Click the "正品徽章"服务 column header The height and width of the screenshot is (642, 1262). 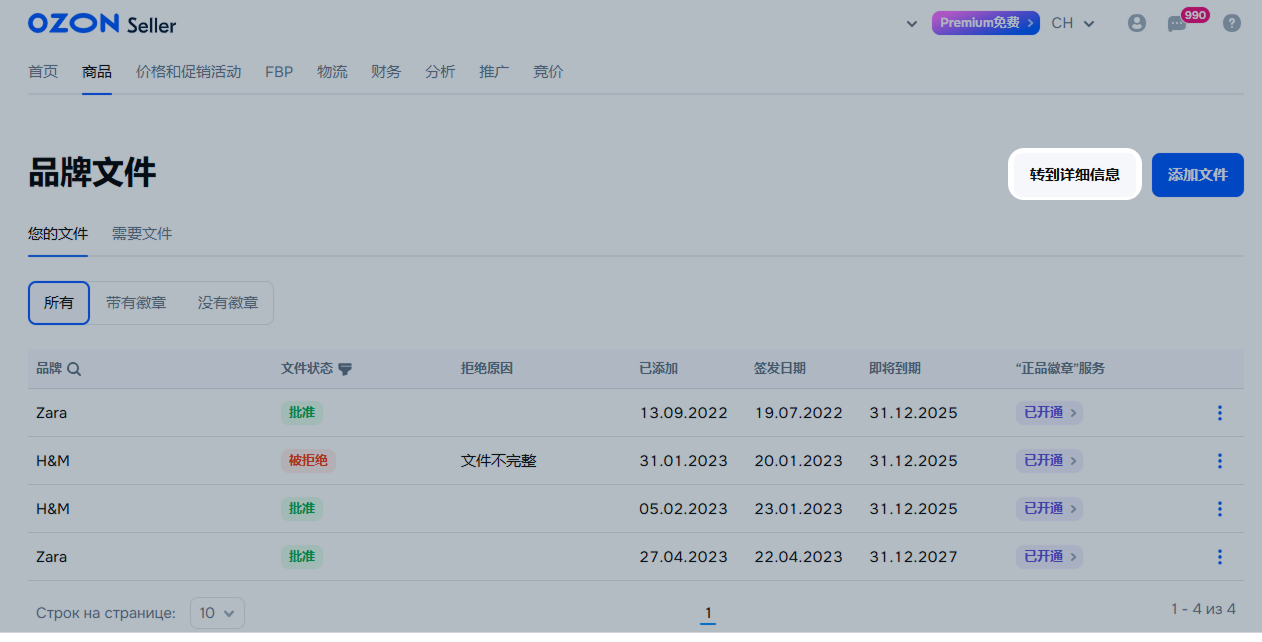(x=1060, y=369)
